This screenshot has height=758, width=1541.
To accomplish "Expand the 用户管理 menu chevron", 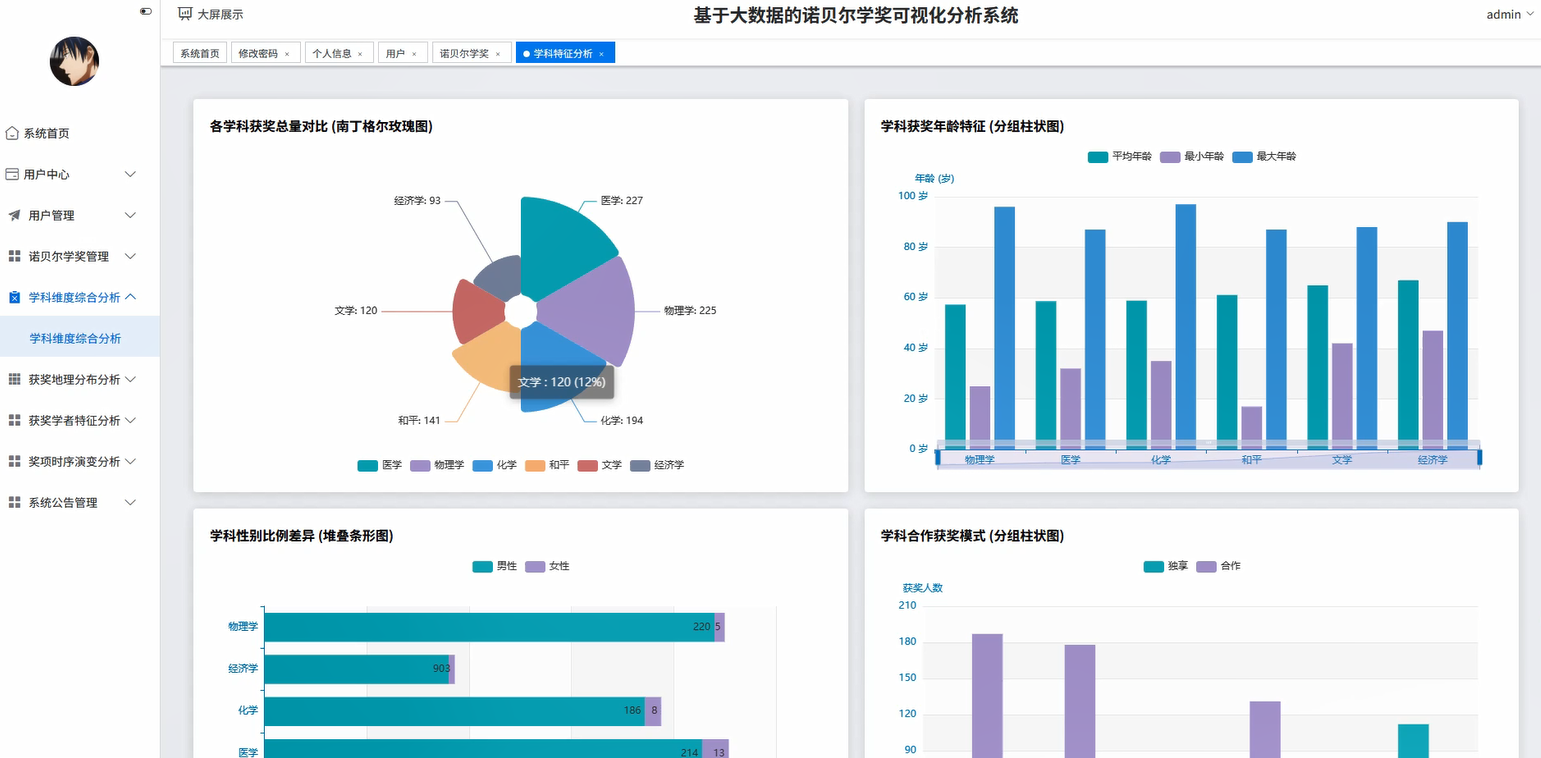I will [130, 215].
